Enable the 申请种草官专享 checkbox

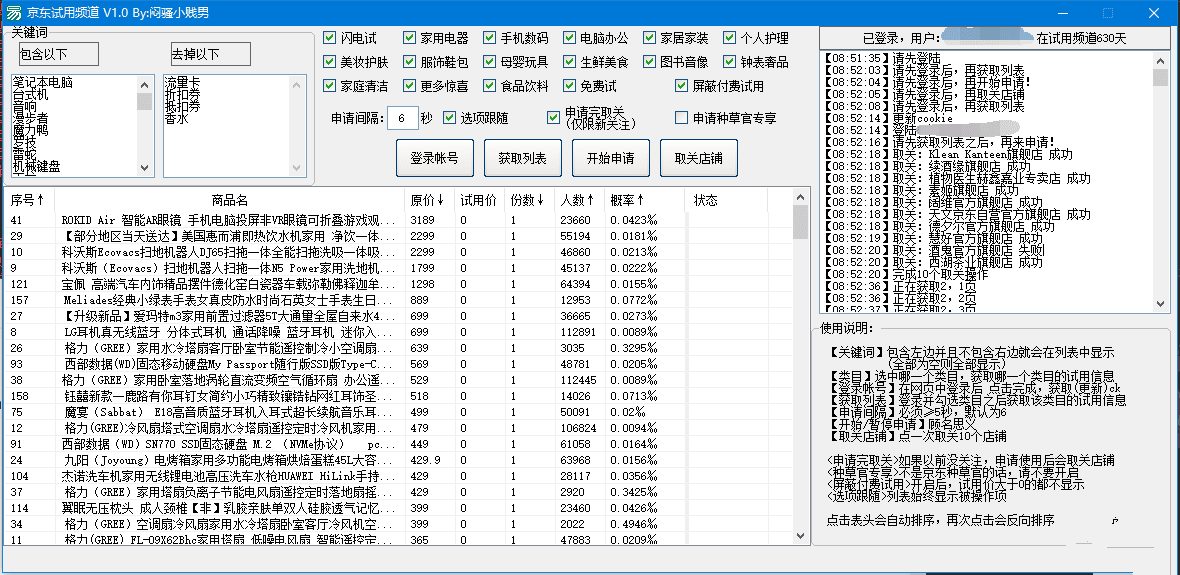pos(682,118)
